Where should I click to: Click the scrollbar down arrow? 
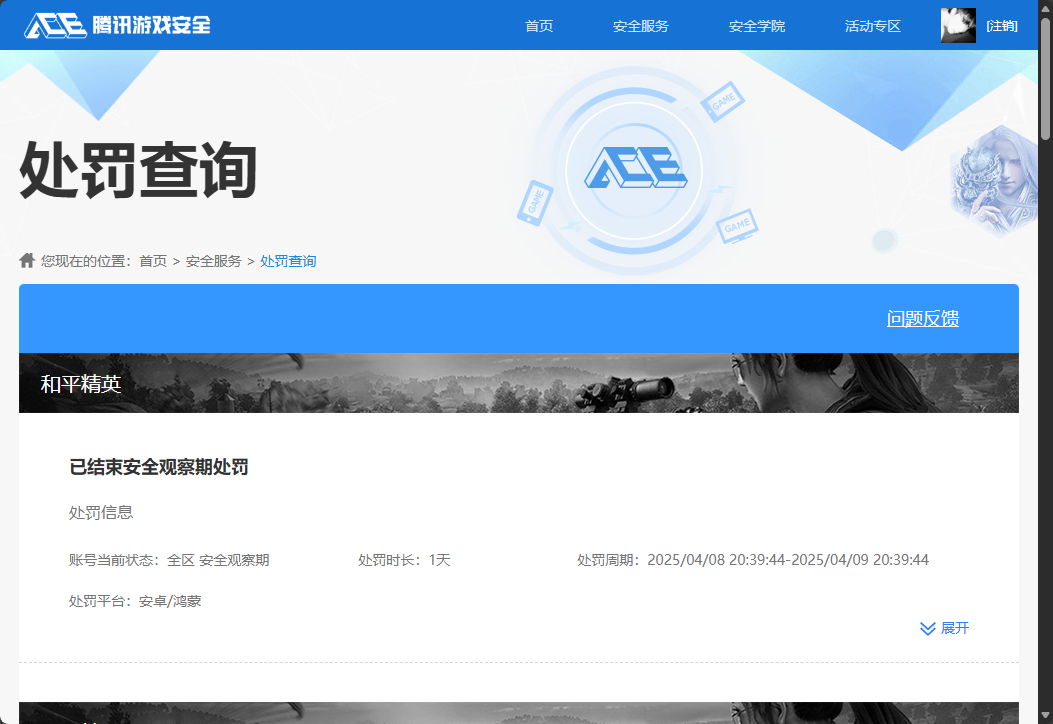pyautogui.click(x=1045, y=716)
